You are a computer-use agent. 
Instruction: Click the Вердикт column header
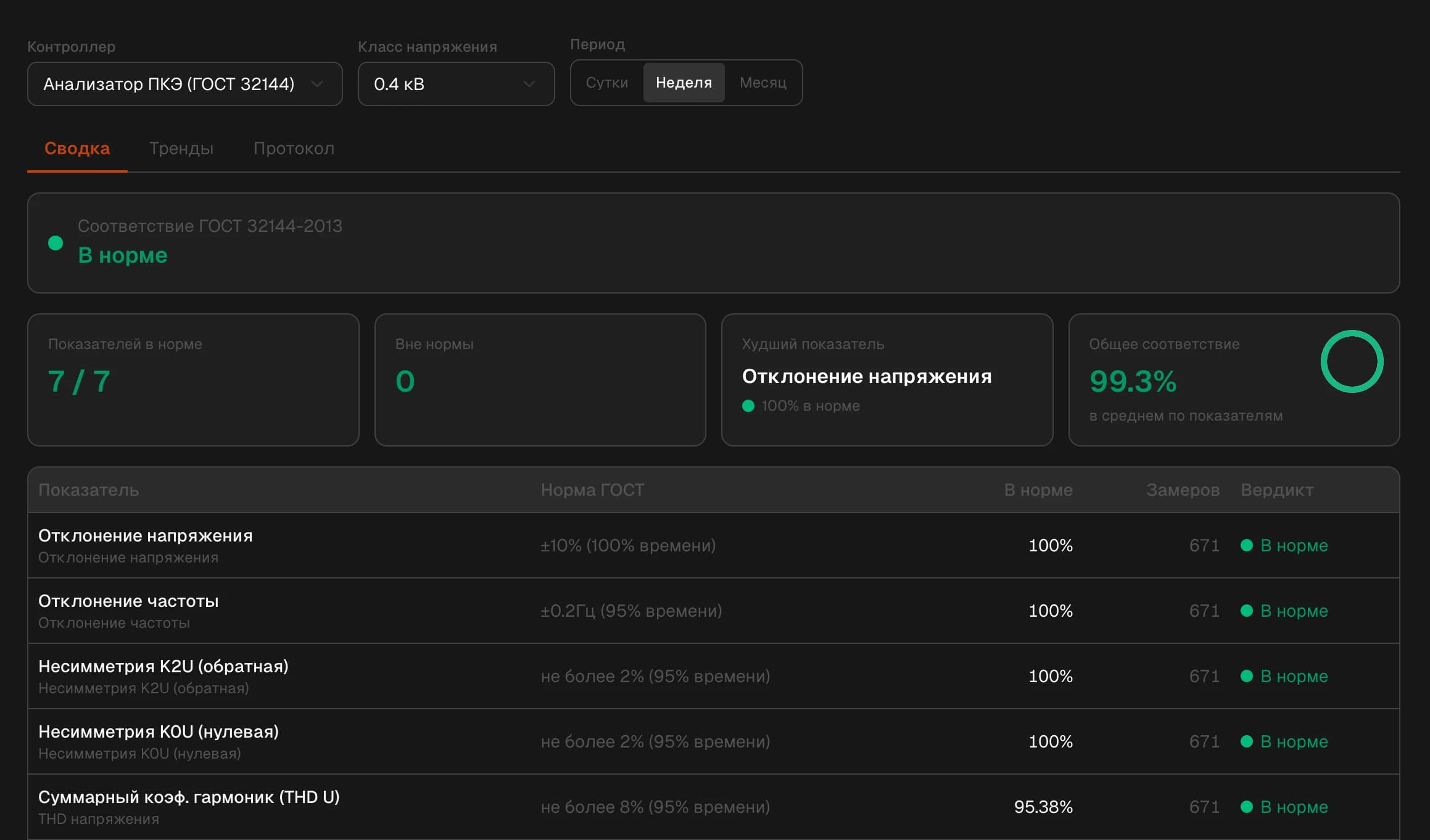pyautogui.click(x=1277, y=490)
